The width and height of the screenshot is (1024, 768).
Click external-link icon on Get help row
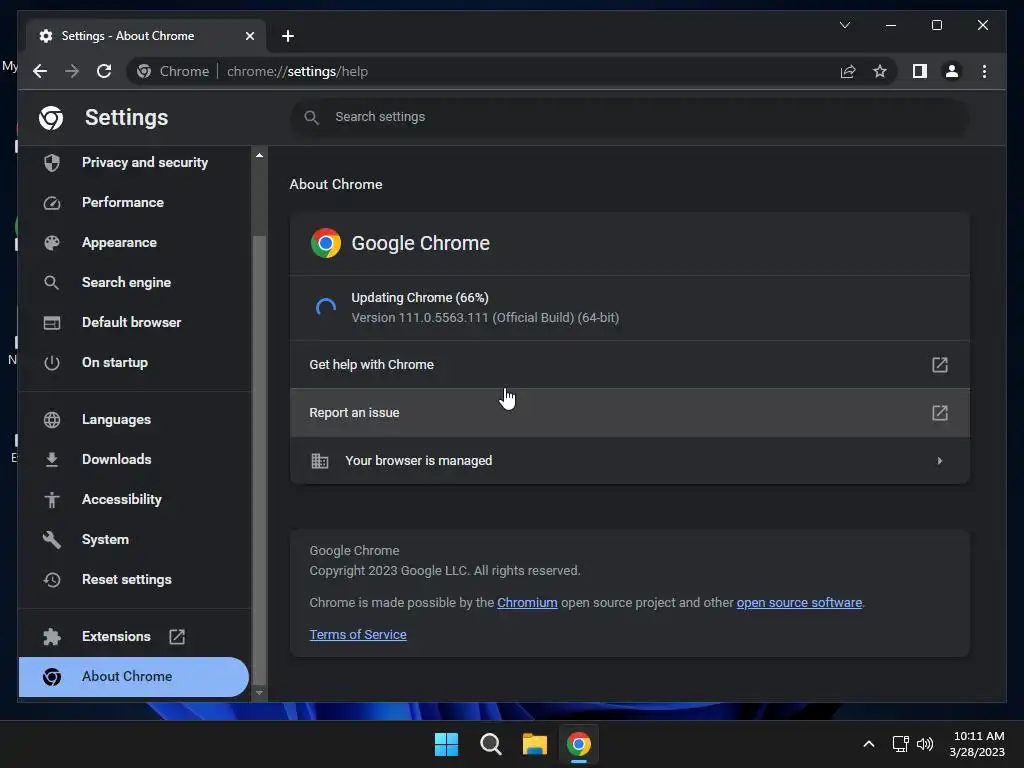point(940,364)
